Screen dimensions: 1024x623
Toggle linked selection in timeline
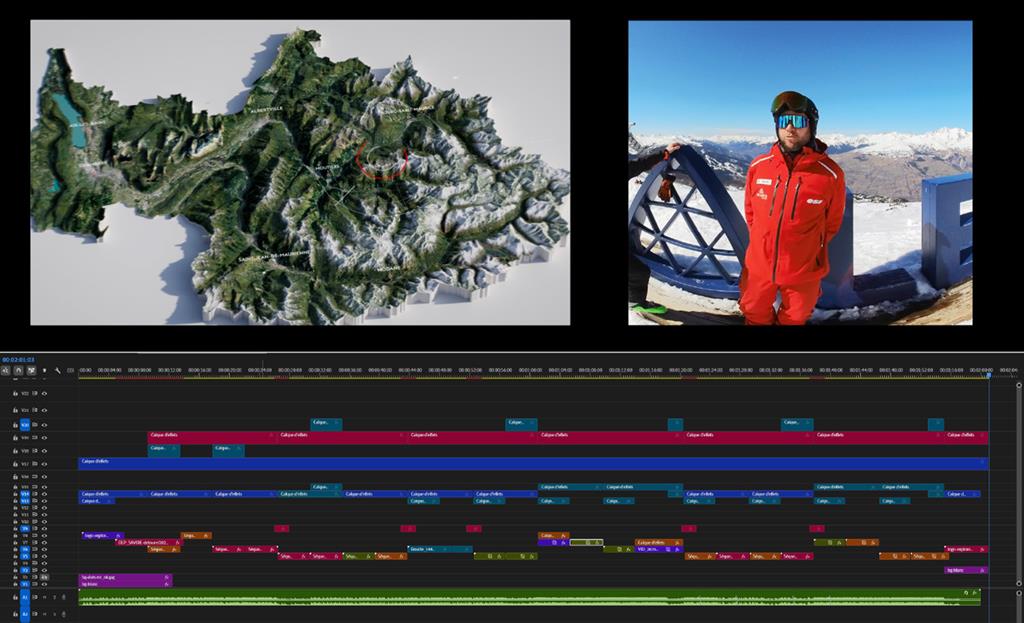(31, 370)
